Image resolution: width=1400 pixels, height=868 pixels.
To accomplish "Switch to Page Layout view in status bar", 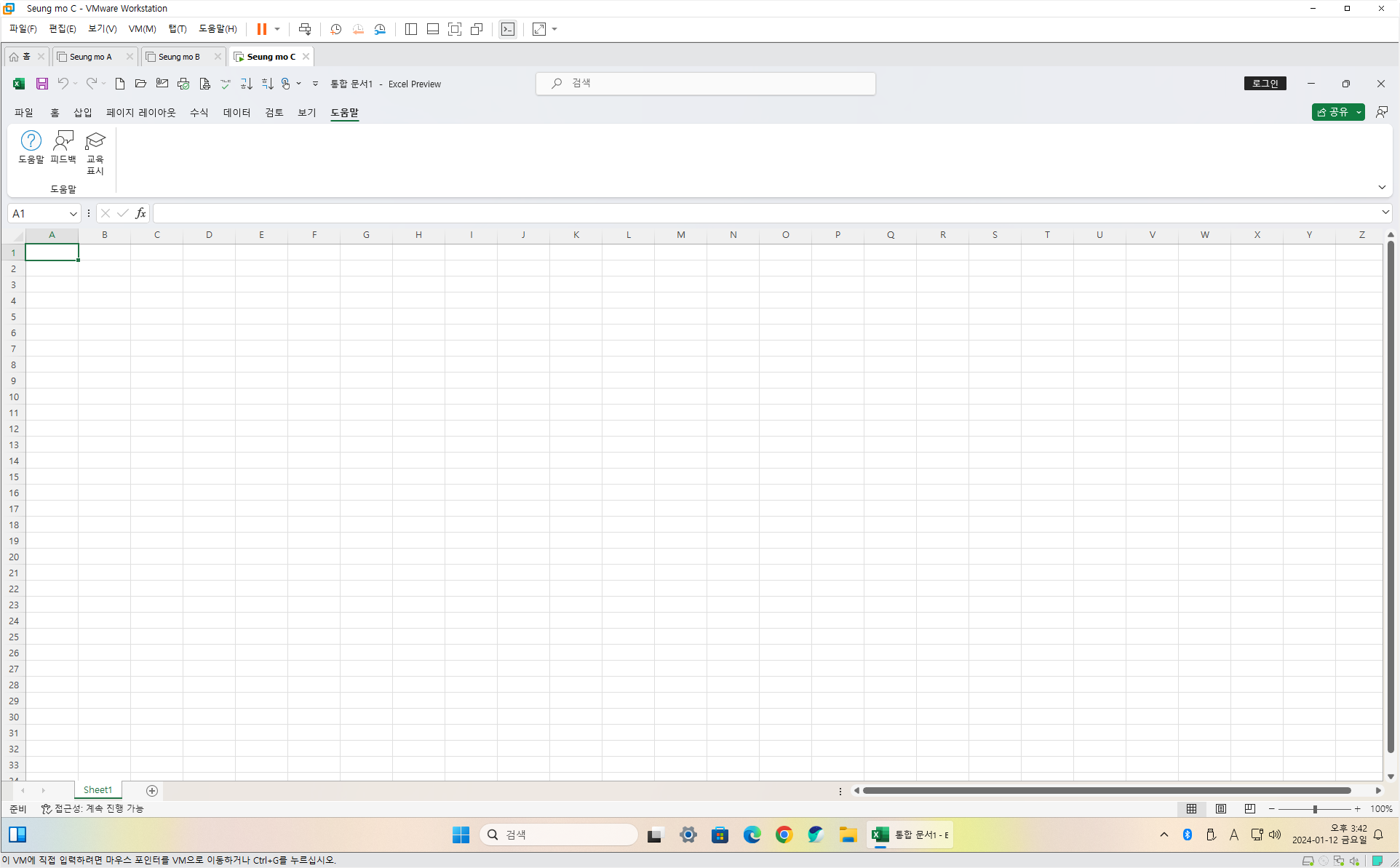I will (x=1221, y=808).
